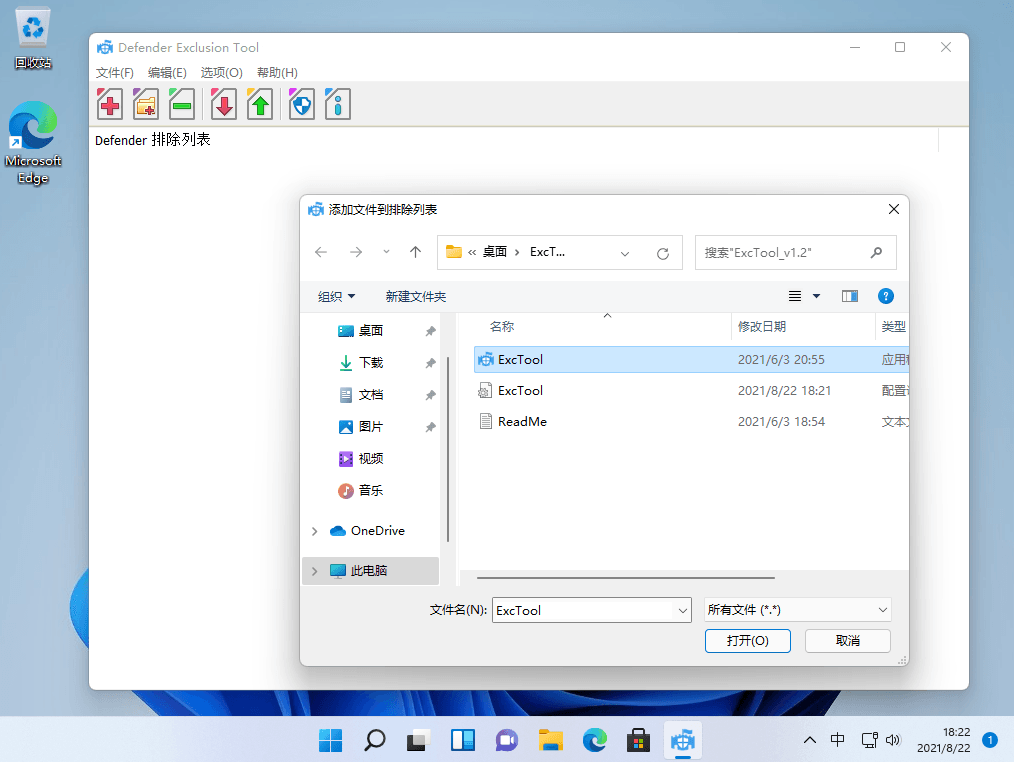The height and width of the screenshot is (762, 1014).
Task: Open the 编辑(E) menu
Action: (167, 72)
